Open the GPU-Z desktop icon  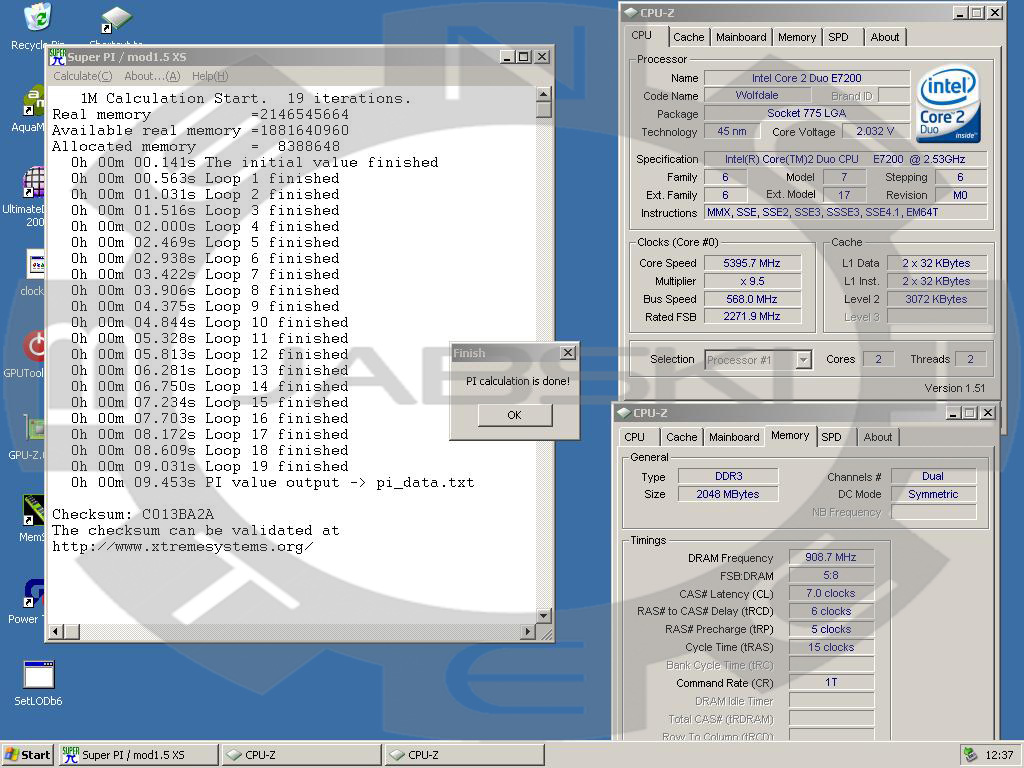34,429
